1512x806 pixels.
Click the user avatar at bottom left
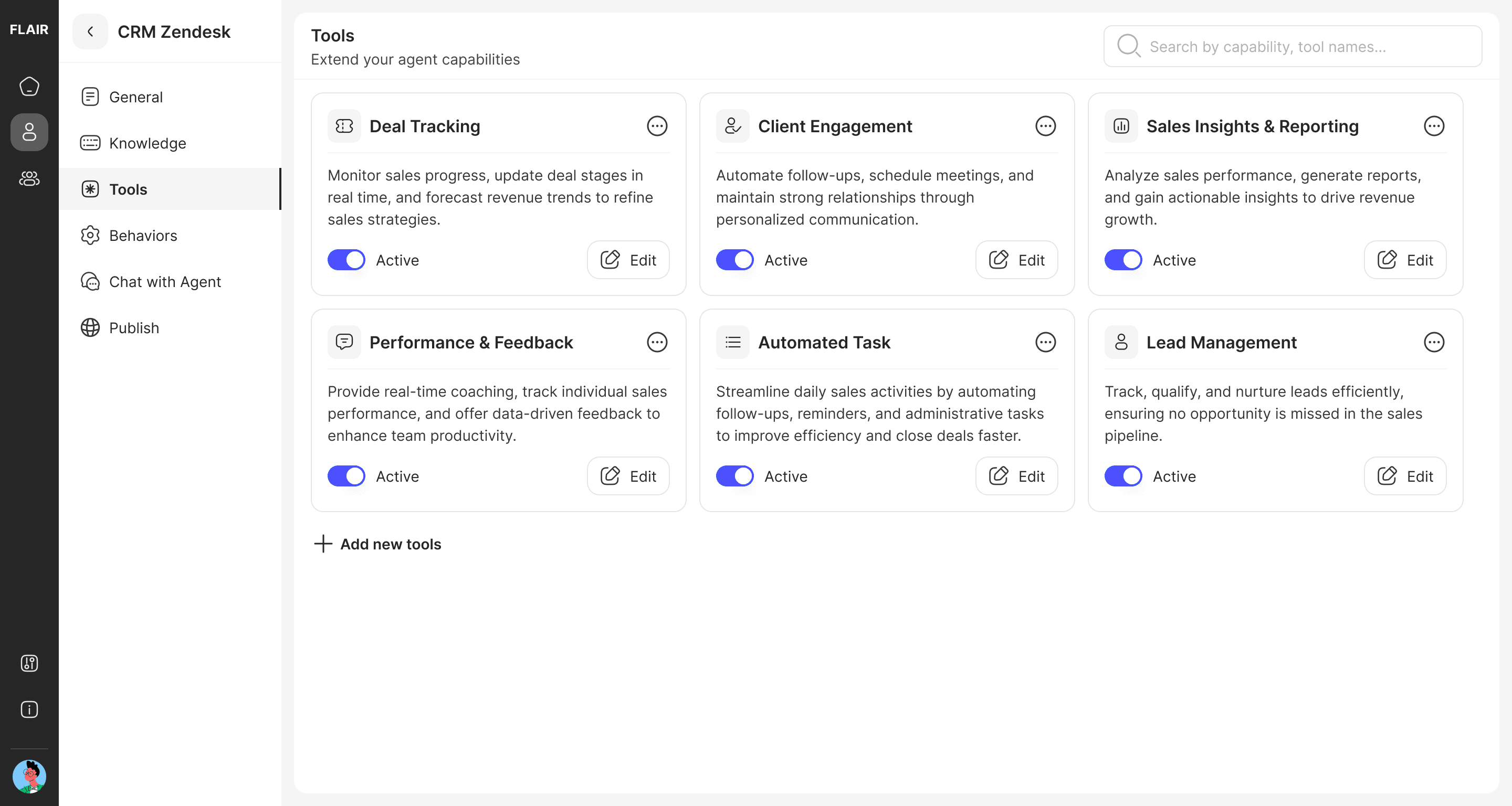(29, 776)
